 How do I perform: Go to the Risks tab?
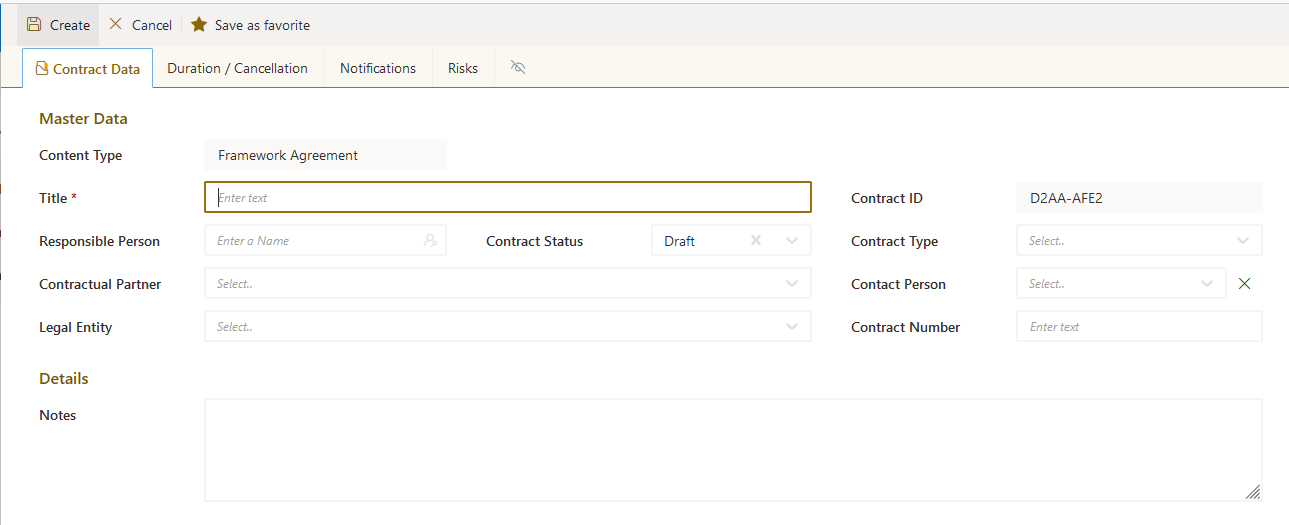tap(463, 68)
